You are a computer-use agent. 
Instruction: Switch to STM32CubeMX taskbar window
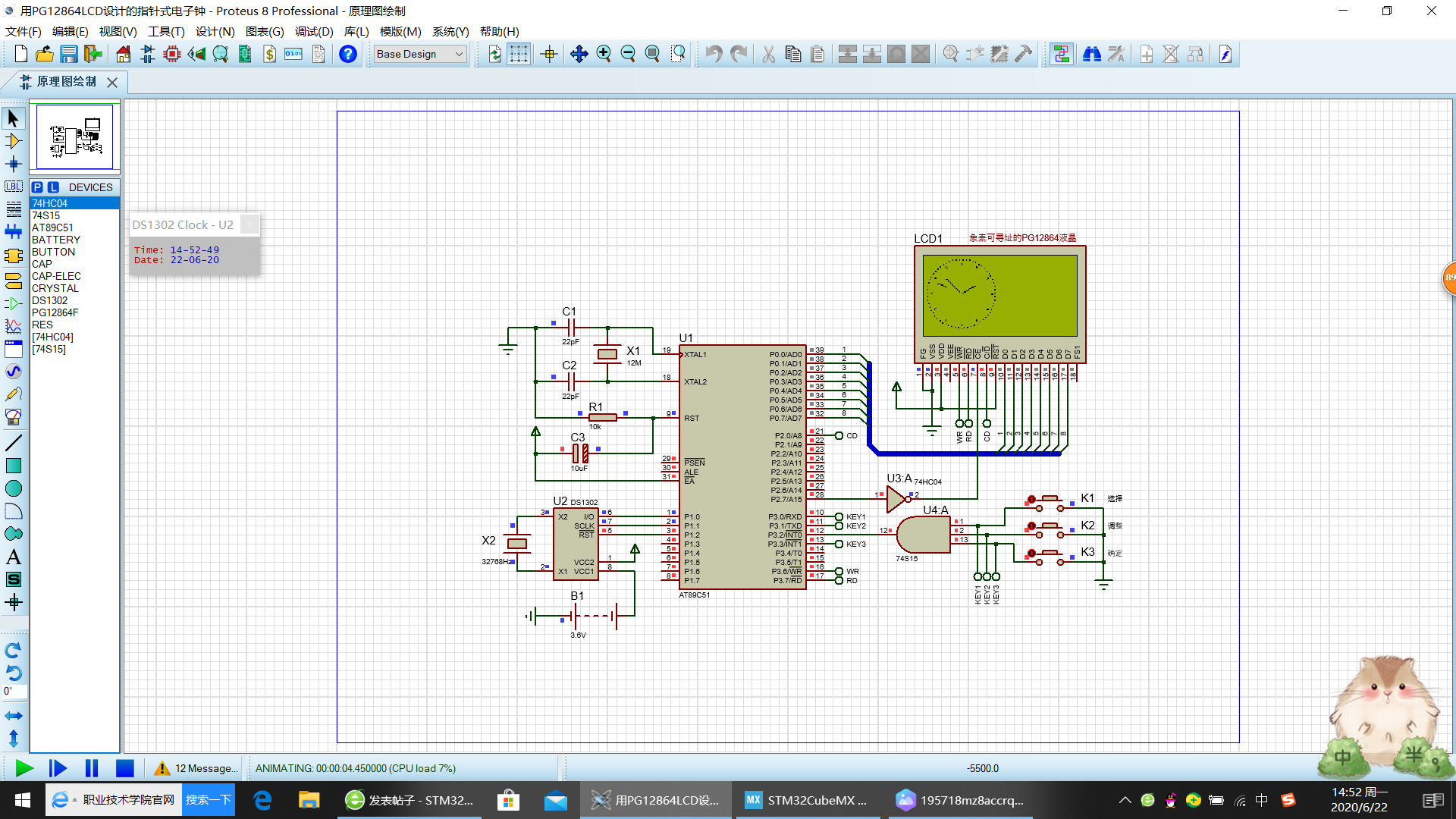808,800
